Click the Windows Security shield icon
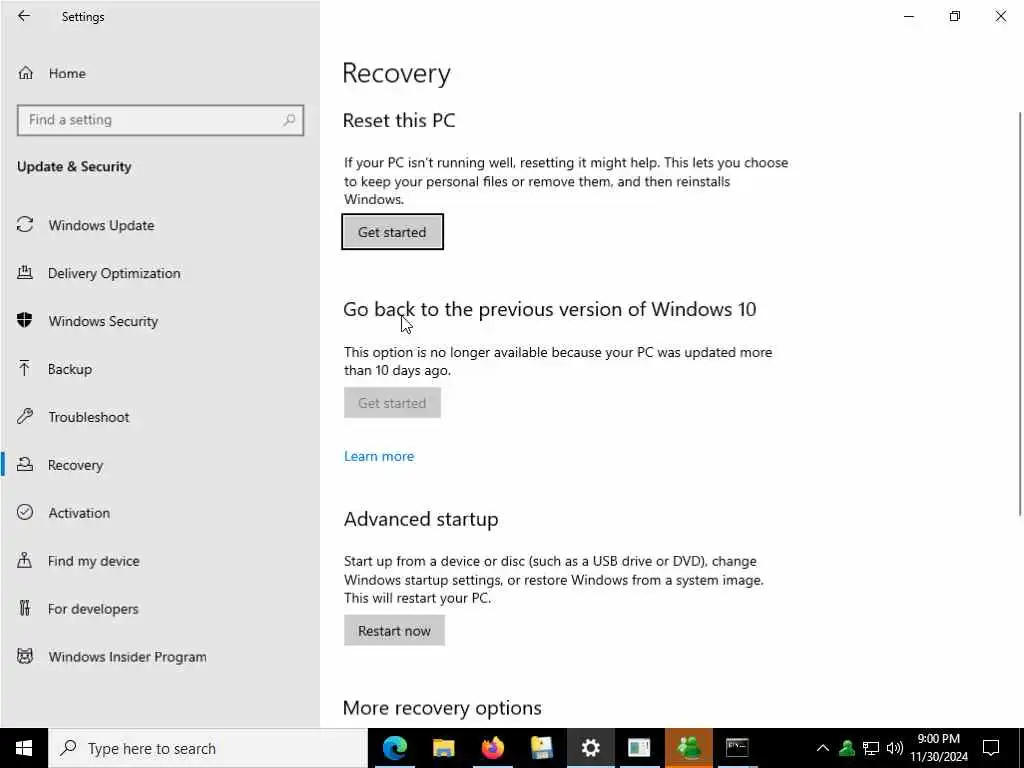The width and height of the screenshot is (1024, 768). click(25, 320)
